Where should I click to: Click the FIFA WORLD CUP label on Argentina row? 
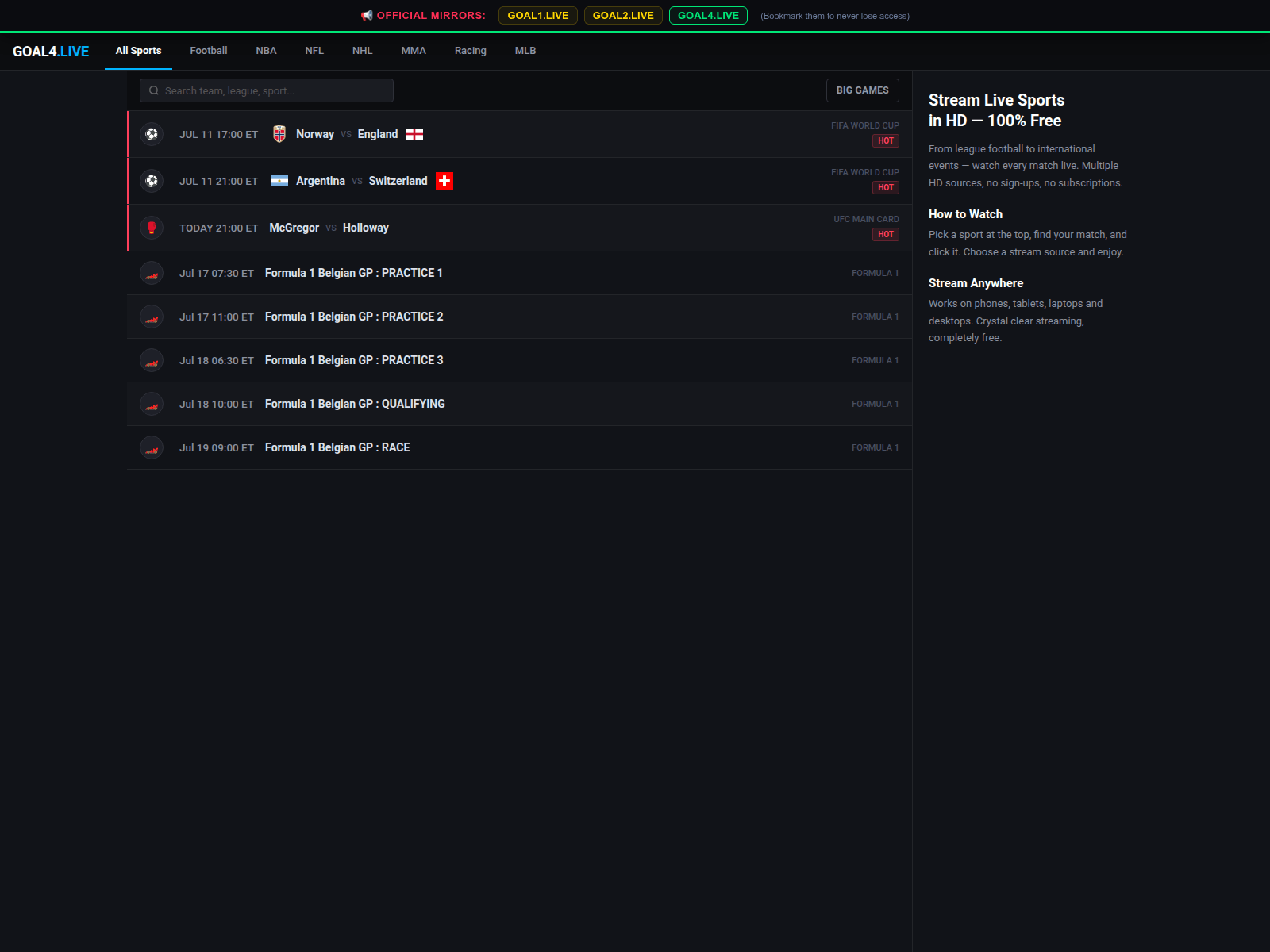(x=865, y=172)
